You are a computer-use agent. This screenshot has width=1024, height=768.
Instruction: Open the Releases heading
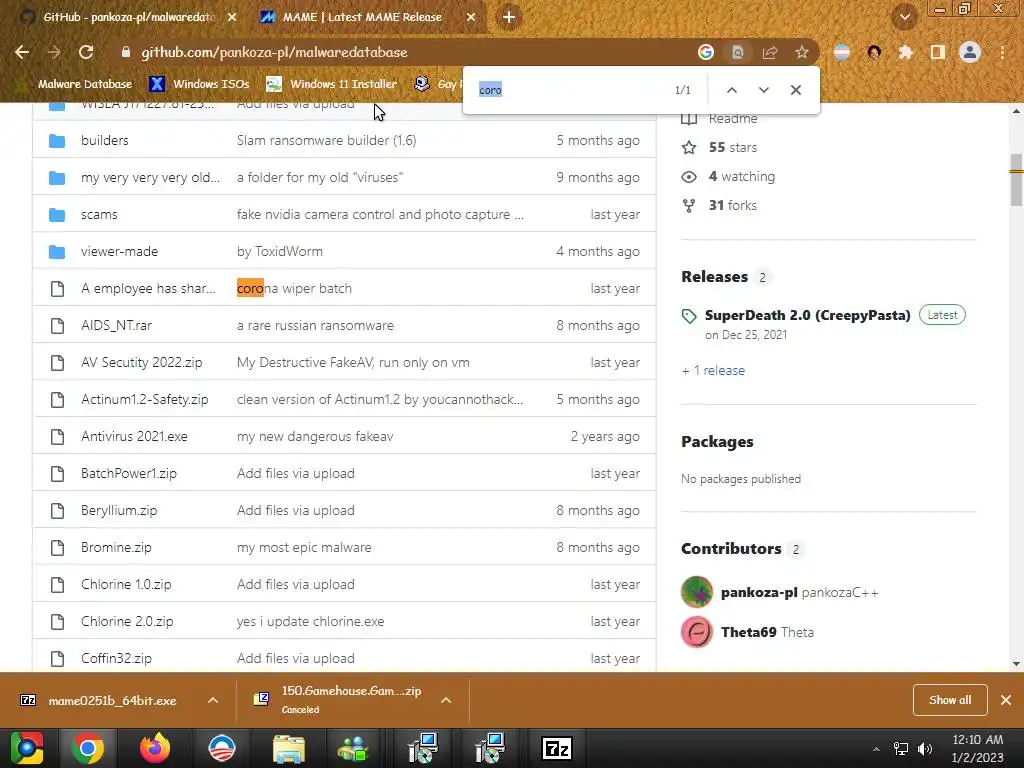coord(714,277)
